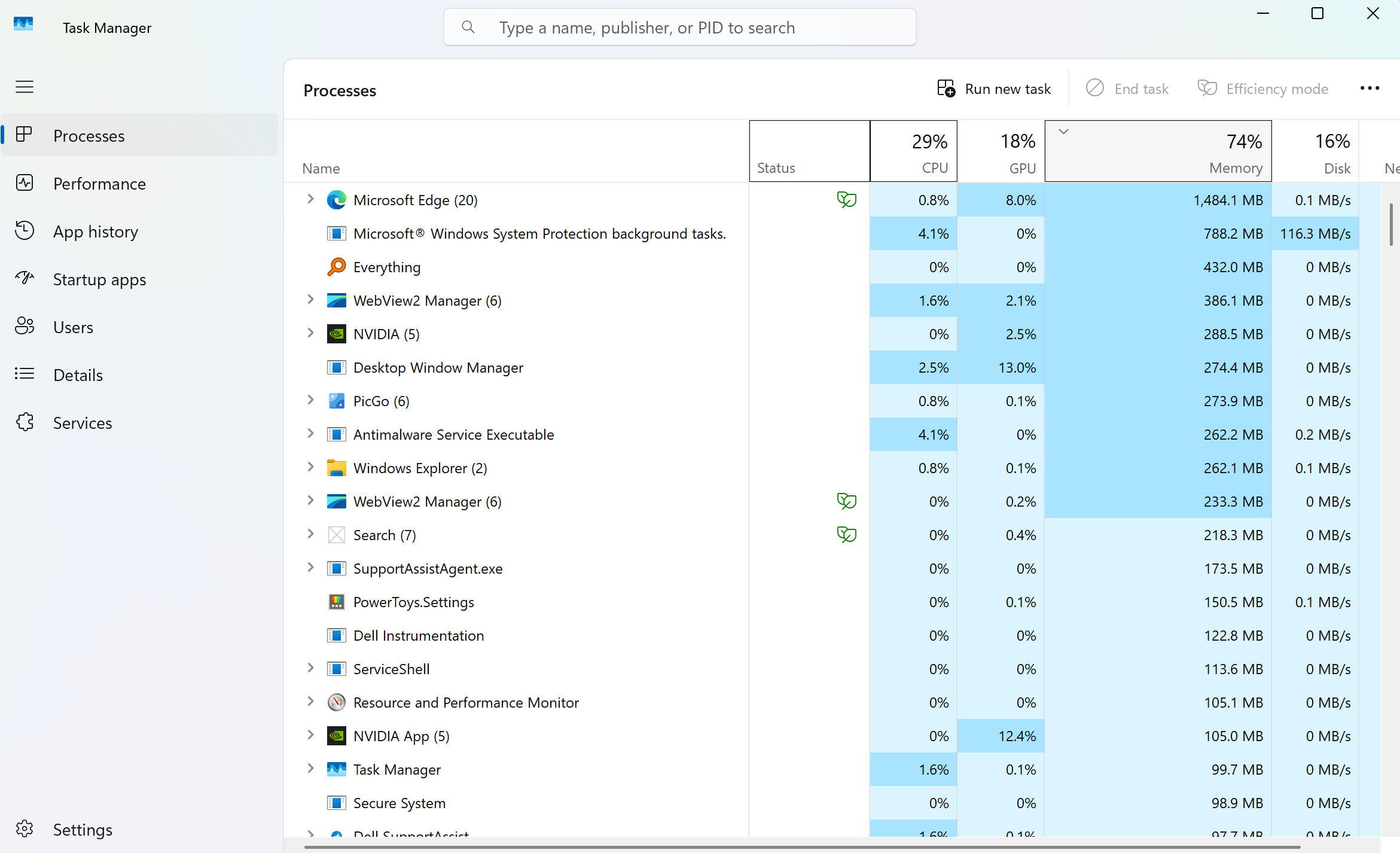
Task: Click Microsoft Edge efficiency mode leaf icon
Action: point(846,200)
